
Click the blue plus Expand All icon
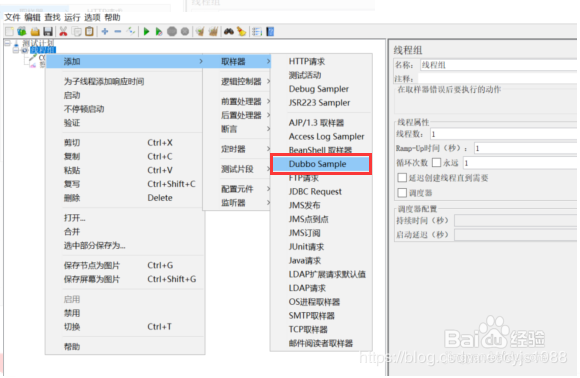pyautogui.click(x=105, y=32)
